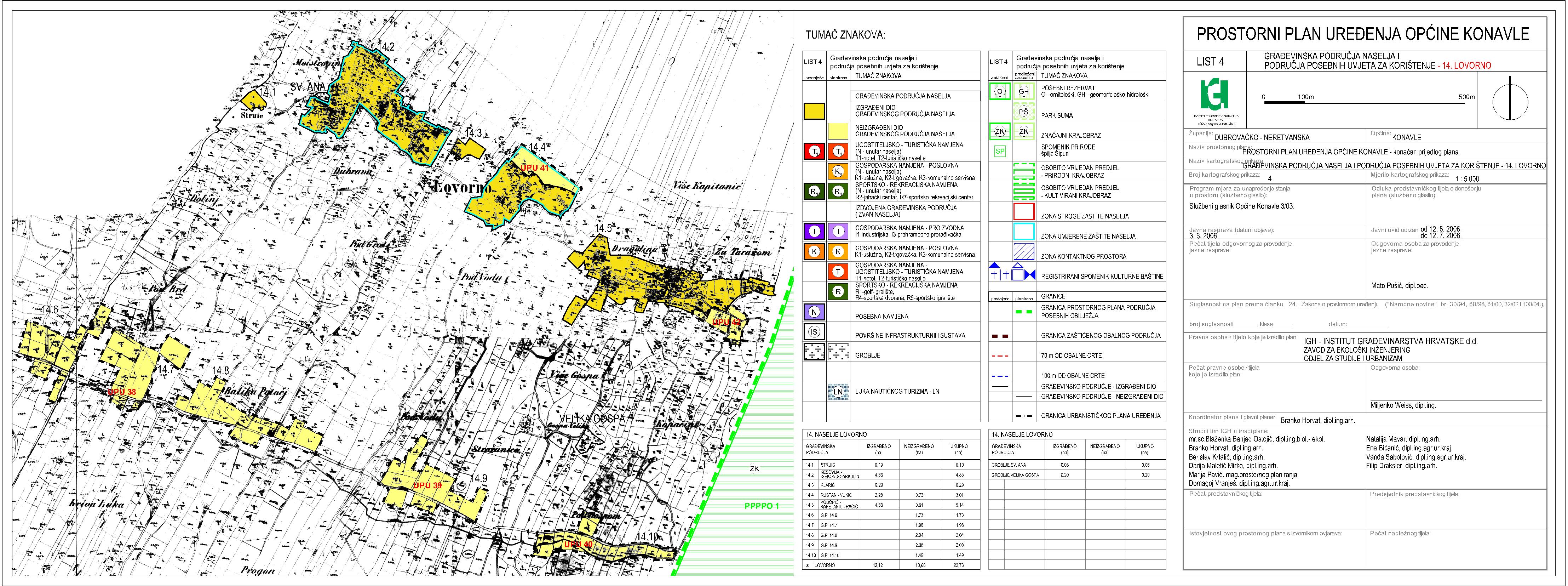Click the dash-dot urbanistic plan boundary sample
The height and width of the screenshot is (586, 1568).
tap(1024, 417)
